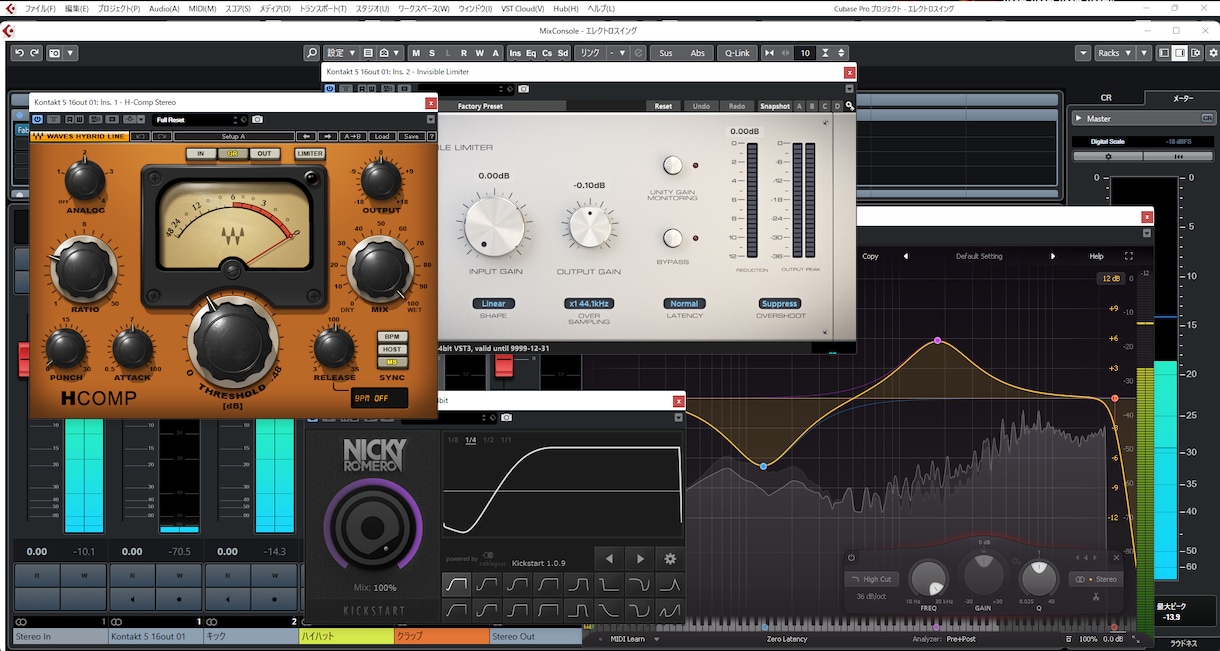Go to previous Kickstart preset arrow
The image size is (1220, 651).
tap(609, 559)
